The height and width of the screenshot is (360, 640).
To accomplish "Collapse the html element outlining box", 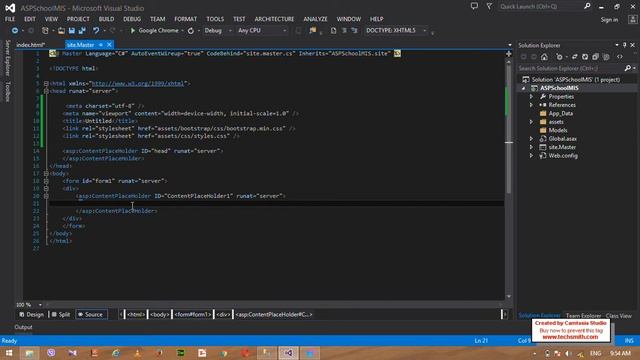I will pyautogui.click(x=46, y=84).
